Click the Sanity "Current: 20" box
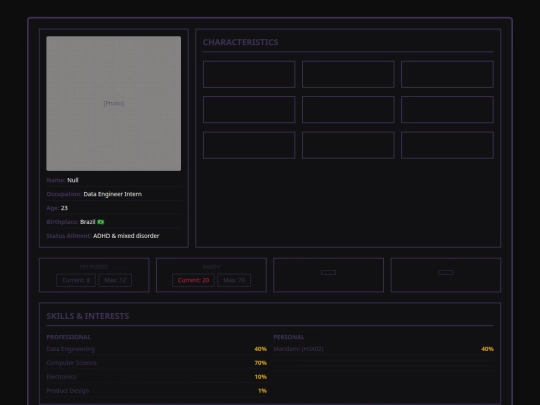This screenshot has width=540, height=405. click(x=193, y=280)
